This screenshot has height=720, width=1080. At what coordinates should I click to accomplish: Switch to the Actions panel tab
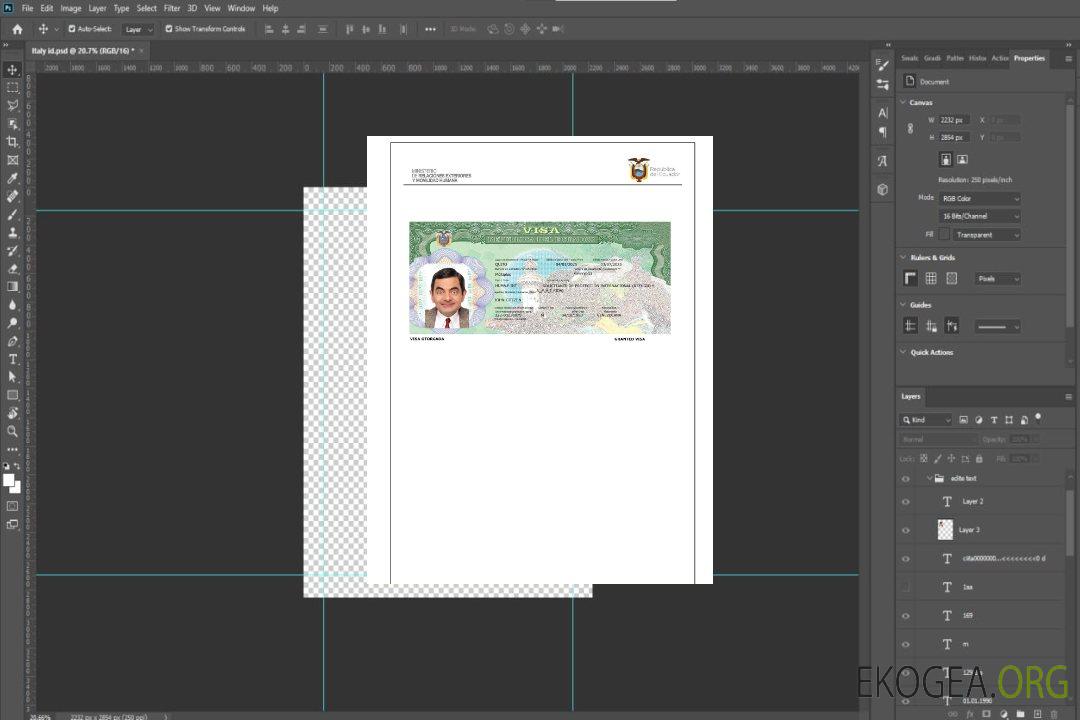[x=999, y=58]
